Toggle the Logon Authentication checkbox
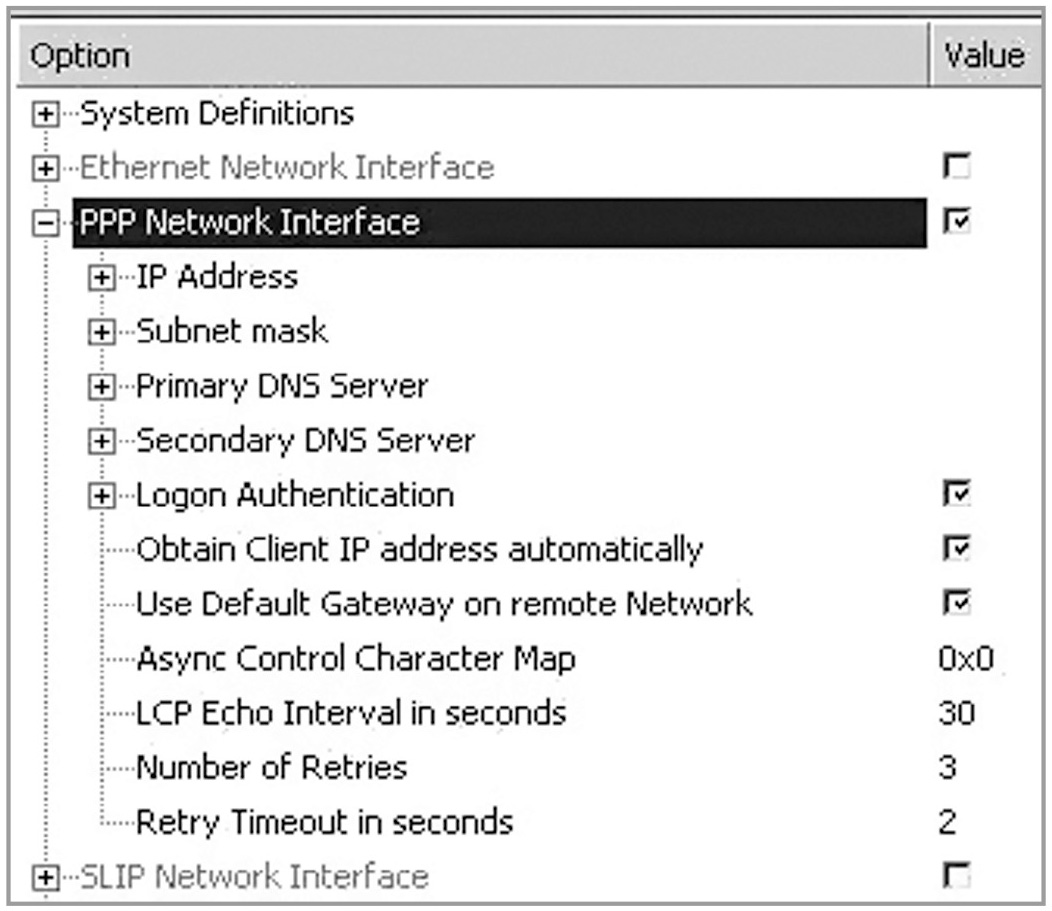 click(x=958, y=494)
